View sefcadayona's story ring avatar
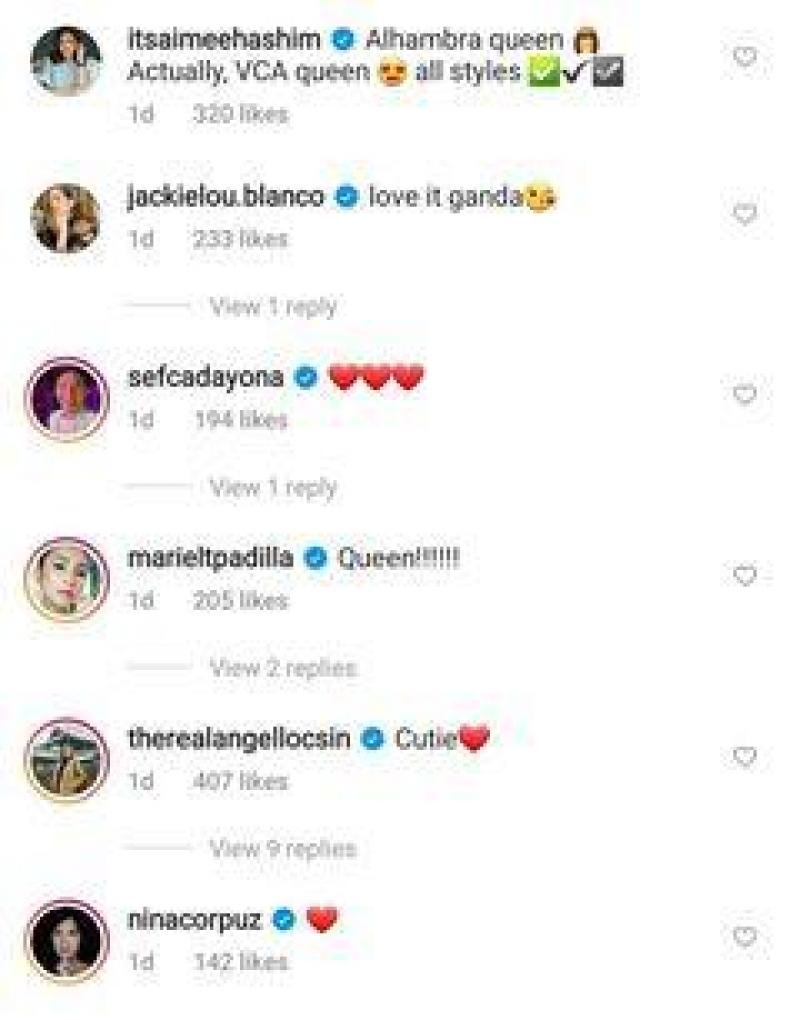 click(x=66, y=399)
